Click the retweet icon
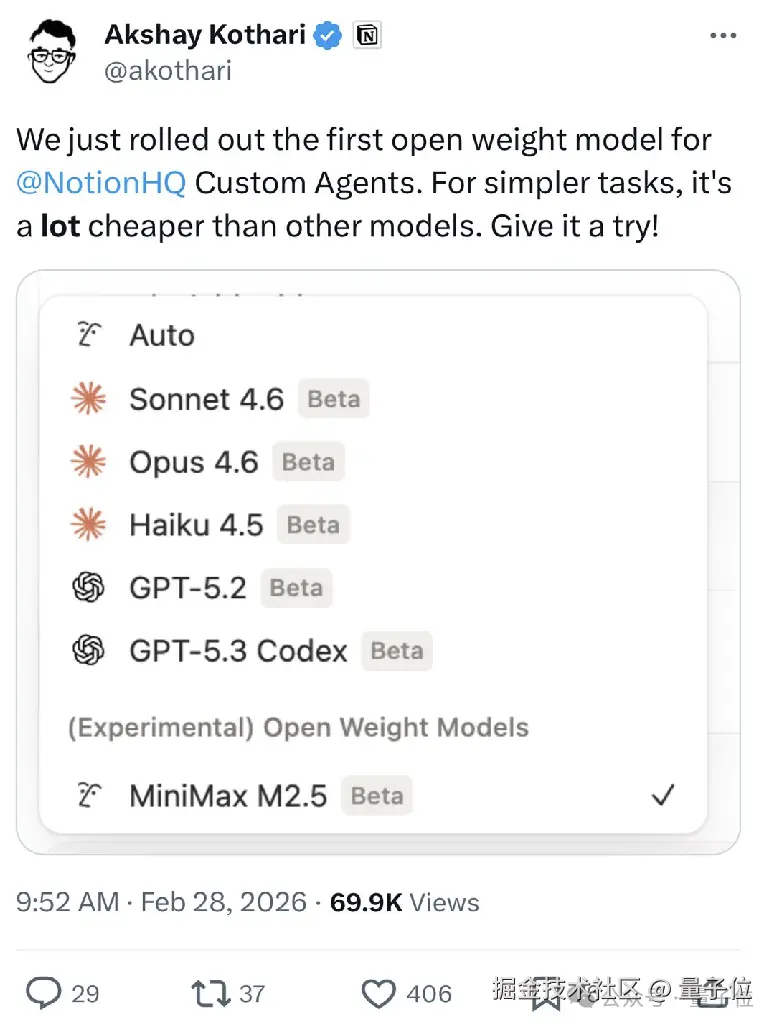Image resolution: width=778 pixels, height=1028 pixels. (x=213, y=993)
